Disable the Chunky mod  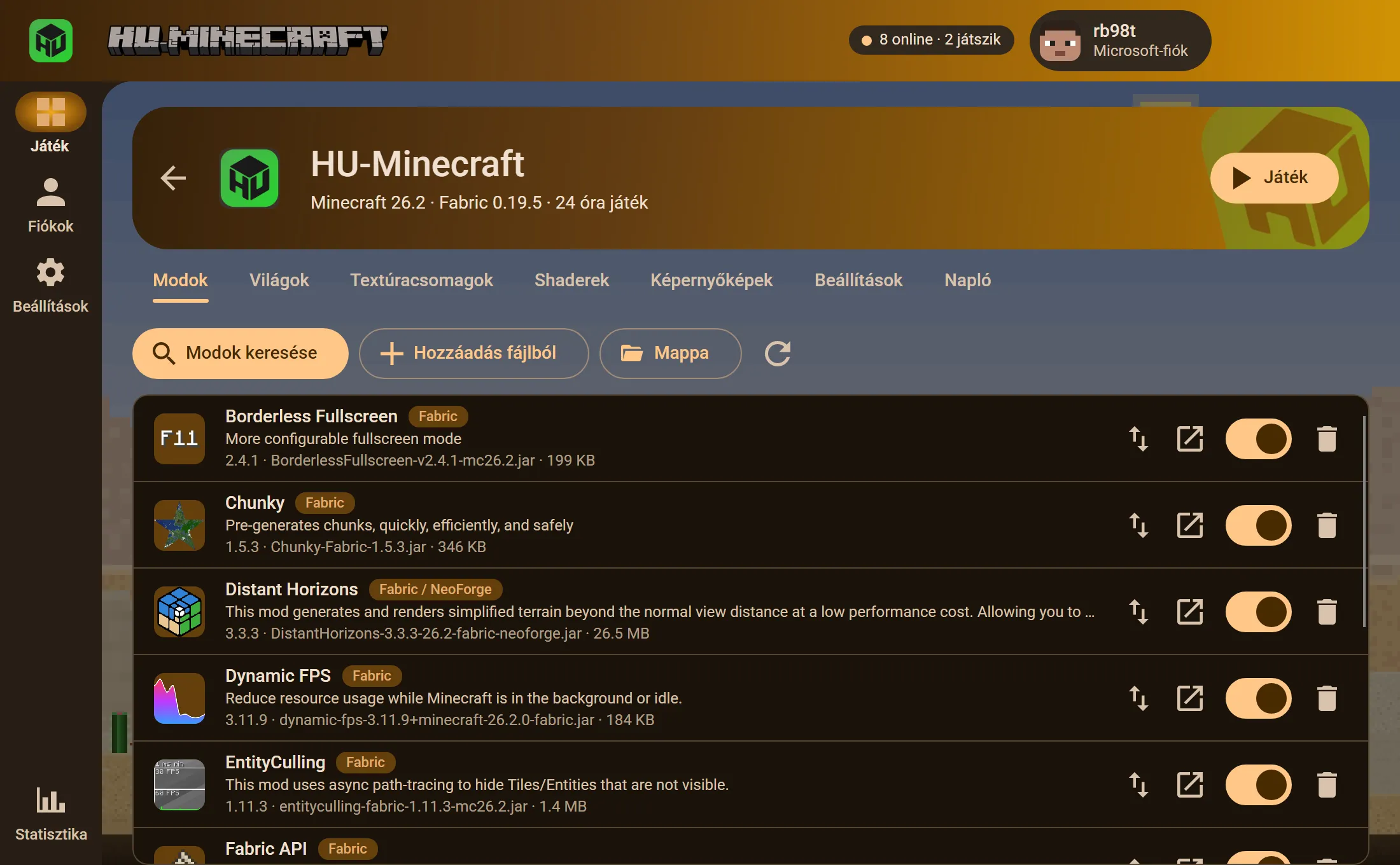tap(1259, 525)
